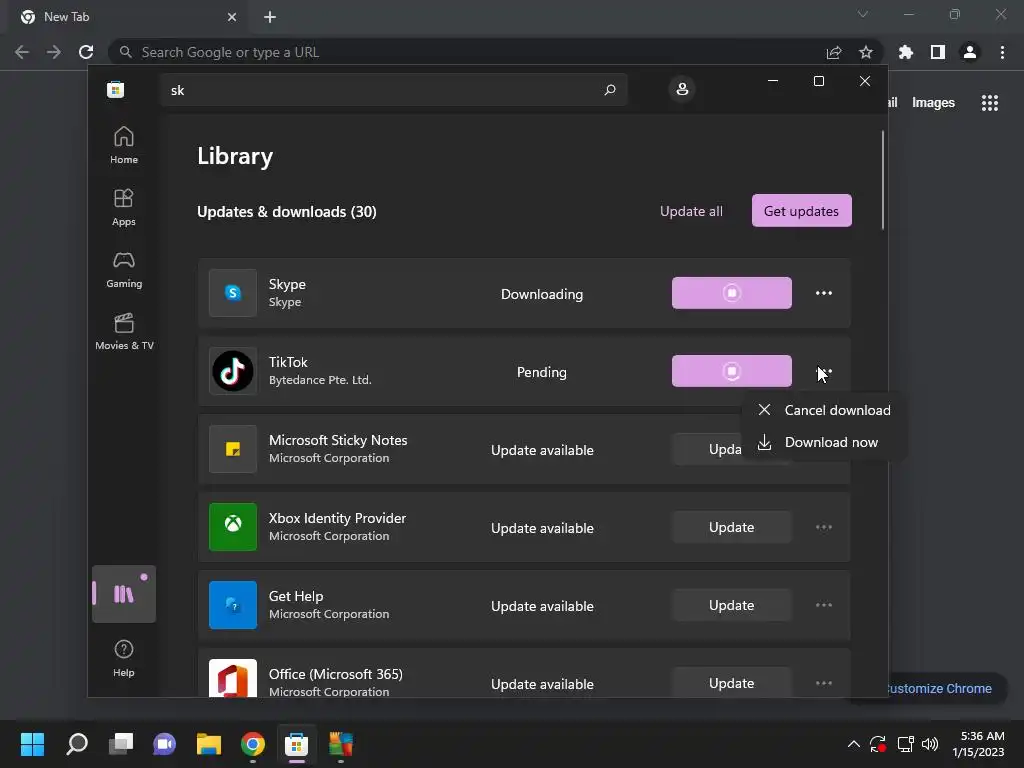The width and height of the screenshot is (1024, 768).
Task: Go forward in Chrome
Action: coord(54,52)
